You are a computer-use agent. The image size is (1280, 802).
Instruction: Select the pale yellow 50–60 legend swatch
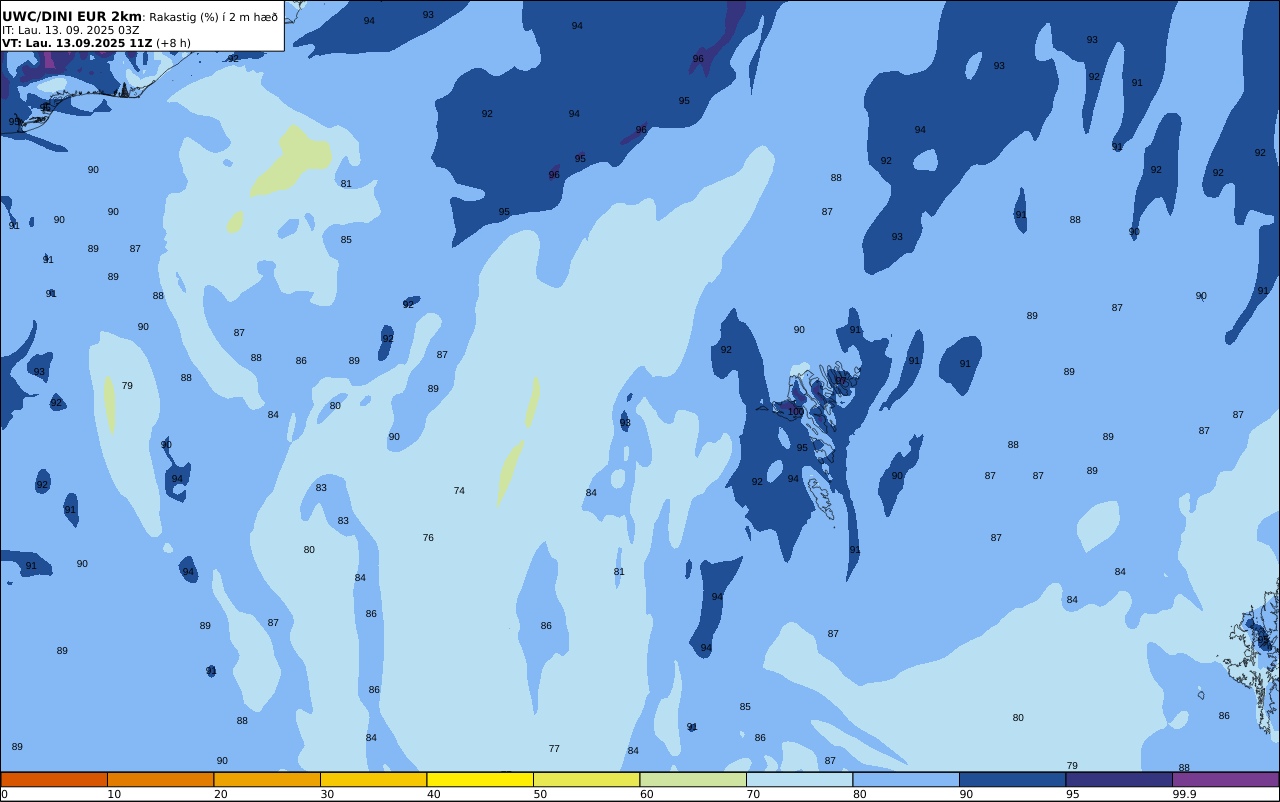coord(586,779)
